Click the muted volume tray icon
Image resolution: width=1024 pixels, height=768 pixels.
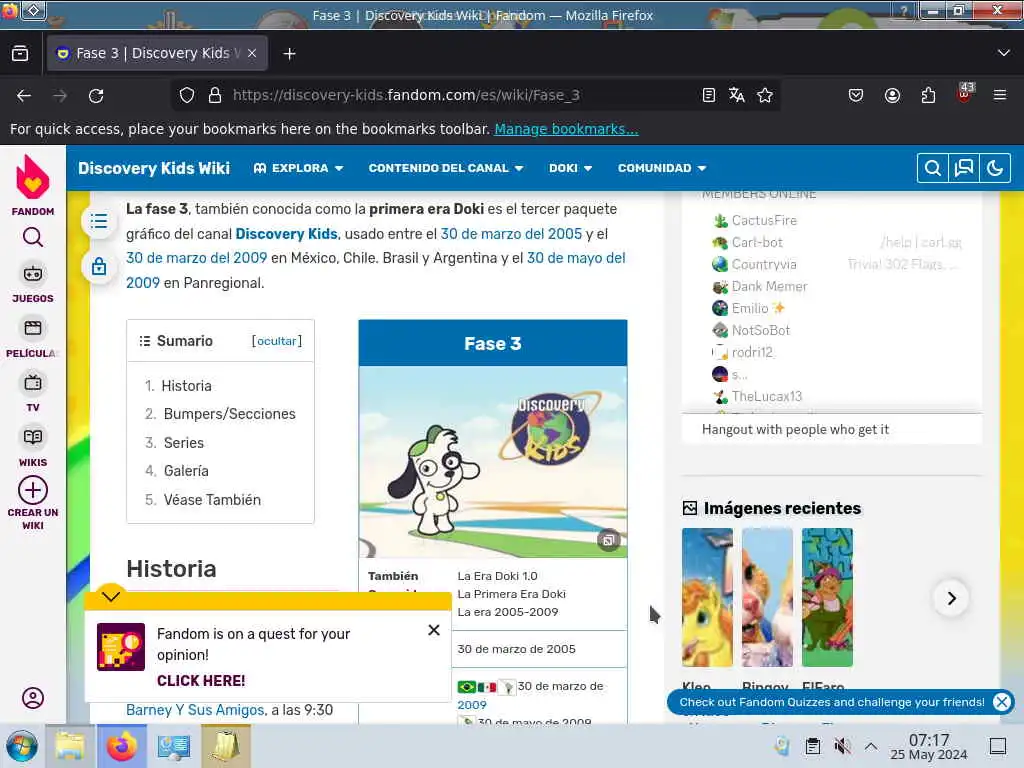(842, 746)
